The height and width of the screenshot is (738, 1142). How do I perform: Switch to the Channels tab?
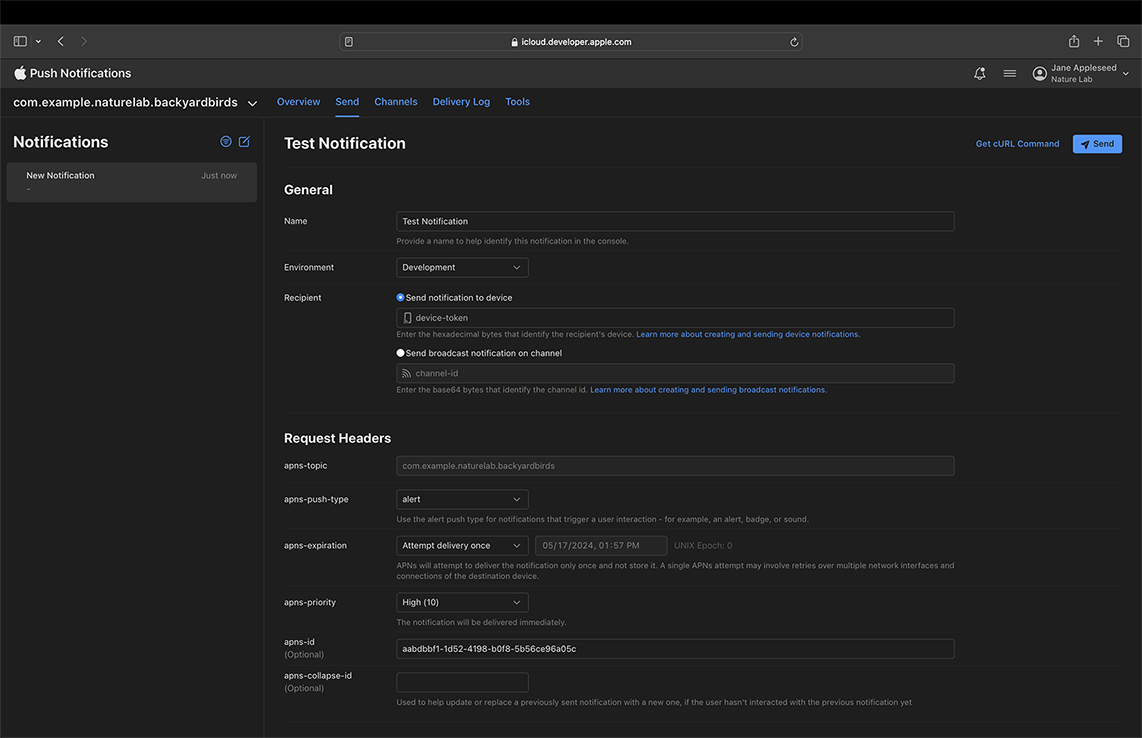tap(396, 102)
